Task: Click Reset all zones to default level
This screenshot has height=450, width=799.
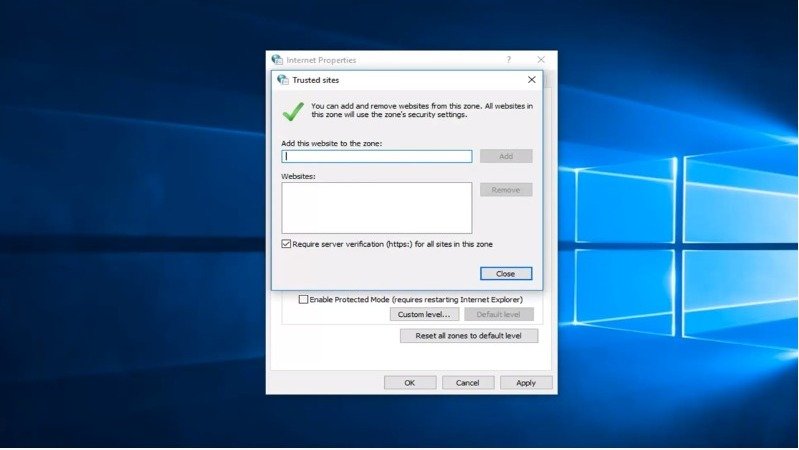Action: tap(468, 336)
